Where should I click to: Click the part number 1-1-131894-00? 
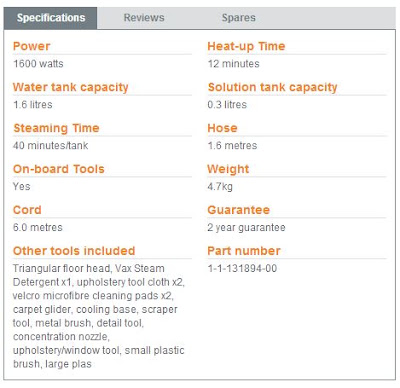click(242, 268)
